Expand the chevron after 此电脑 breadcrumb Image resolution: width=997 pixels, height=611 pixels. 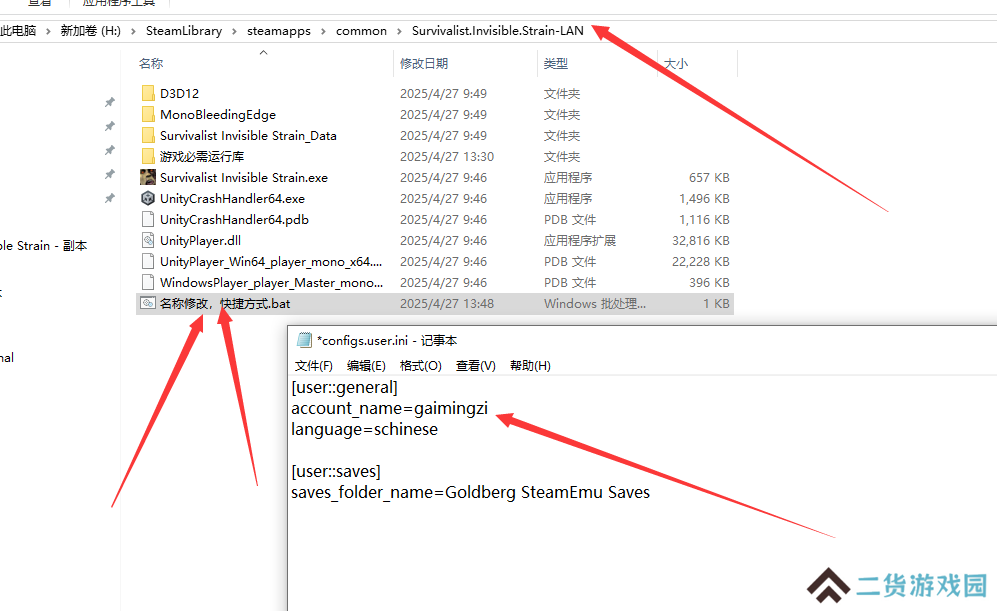(x=48, y=31)
